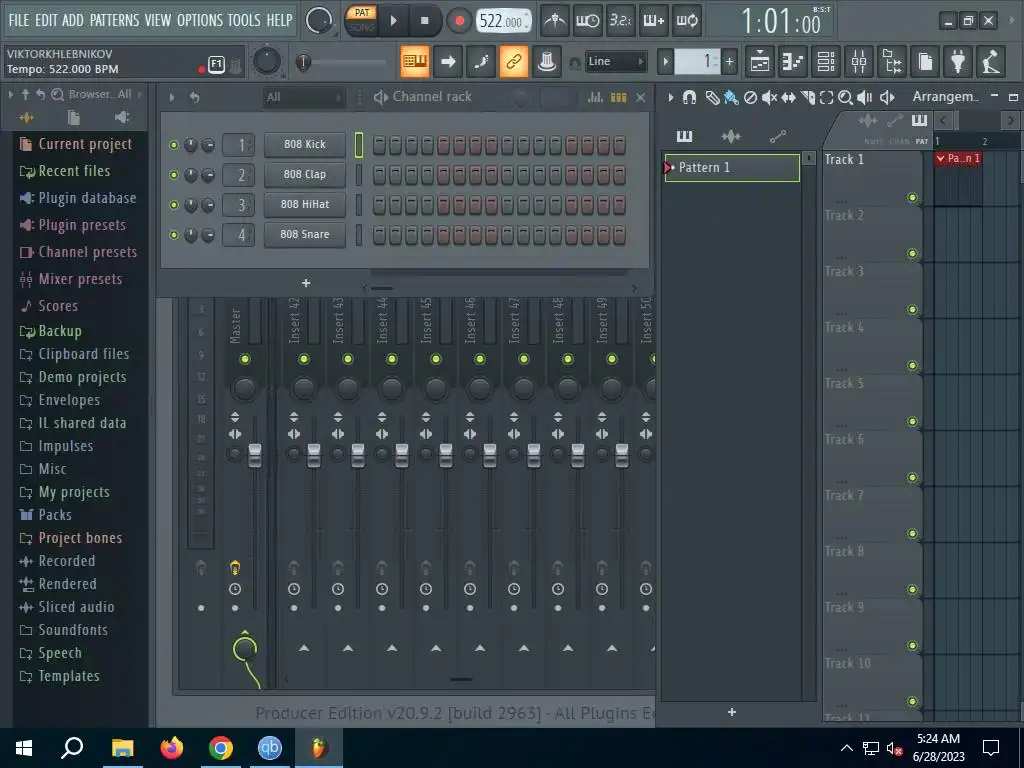Adjust the Insert 43 volume fader
This screenshot has width=1024, height=768.
(x=358, y=455)
